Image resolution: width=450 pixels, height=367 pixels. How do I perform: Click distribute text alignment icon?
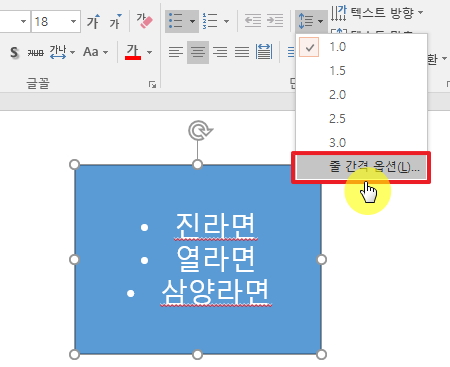264,52
